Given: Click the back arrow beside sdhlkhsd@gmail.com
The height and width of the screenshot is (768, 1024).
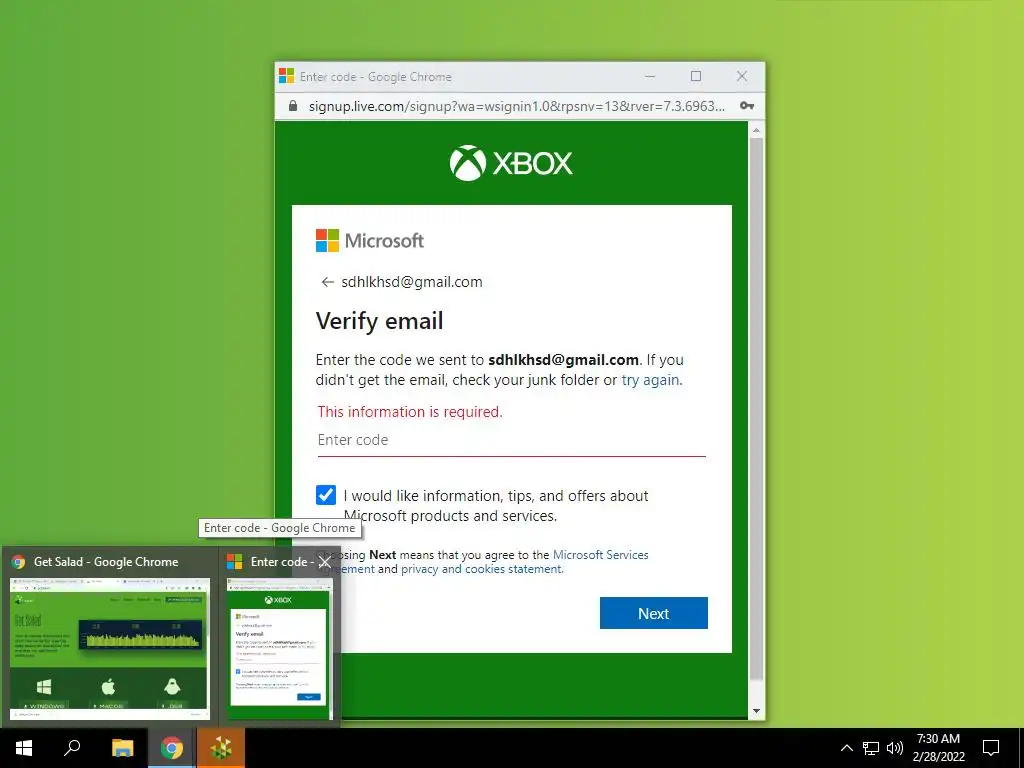Looking at the screenshot, I should click(327, 282).
